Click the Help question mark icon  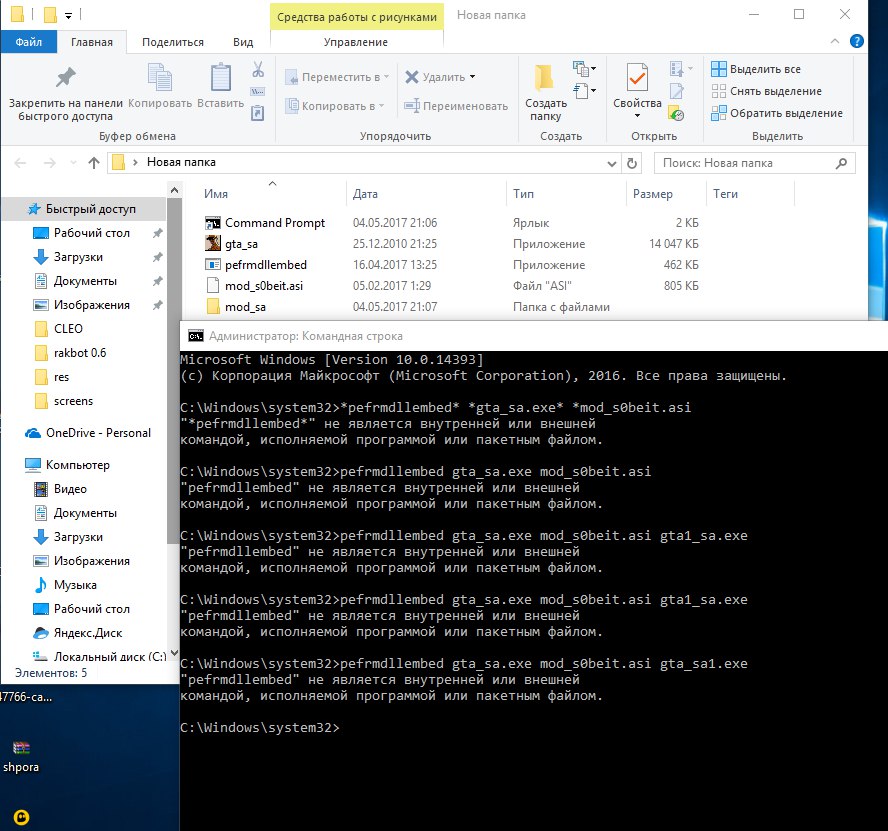[857, 41]
